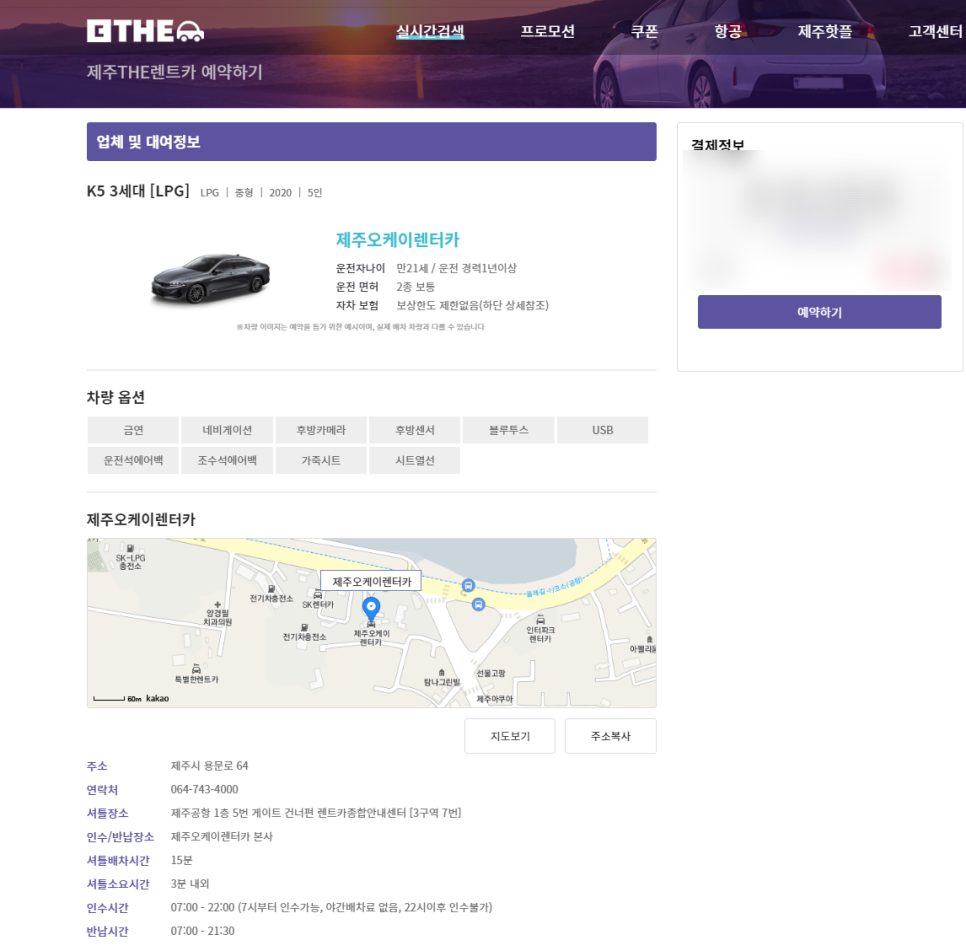Click the 인터파크 렌터카 icon on map

coord(540,620)
